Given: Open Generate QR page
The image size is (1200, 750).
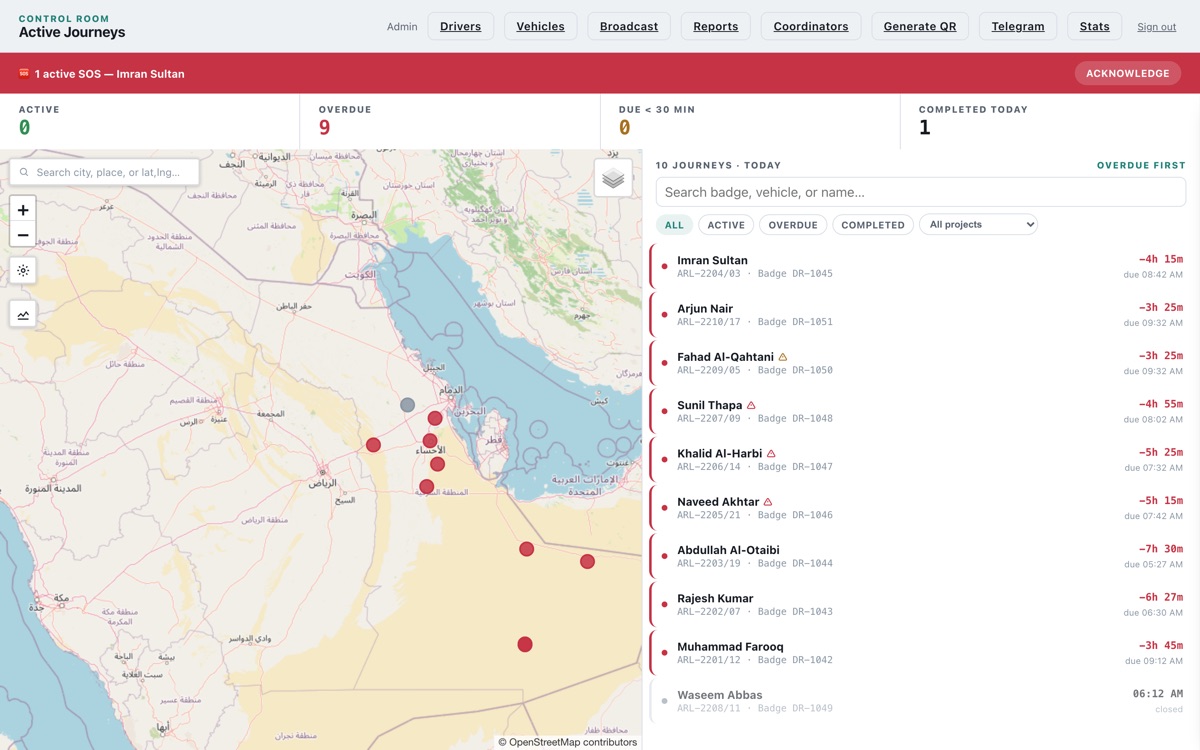Looking at the screenshot, I should (920, 26).
